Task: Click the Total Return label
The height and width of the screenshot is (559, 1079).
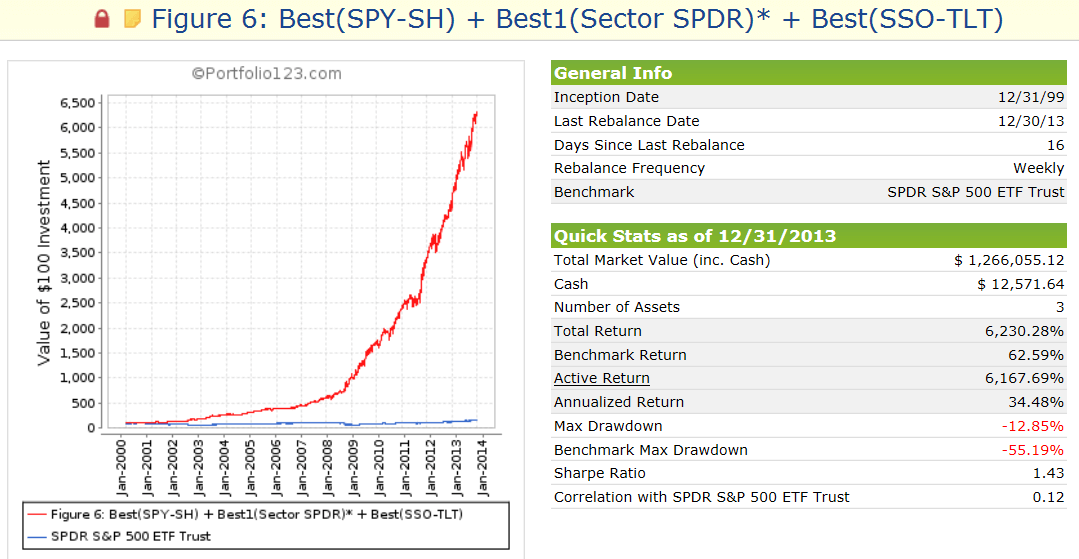Action: [x=598, y=331]
